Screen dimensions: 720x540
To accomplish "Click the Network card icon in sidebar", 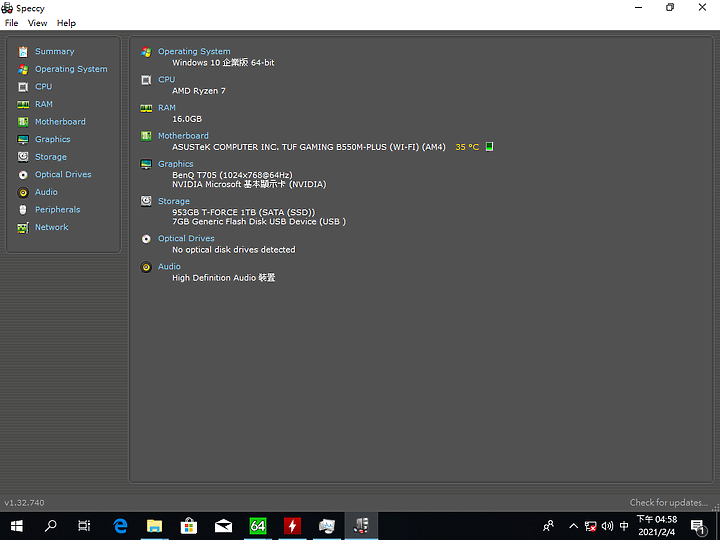I will (x=23, y=228).
